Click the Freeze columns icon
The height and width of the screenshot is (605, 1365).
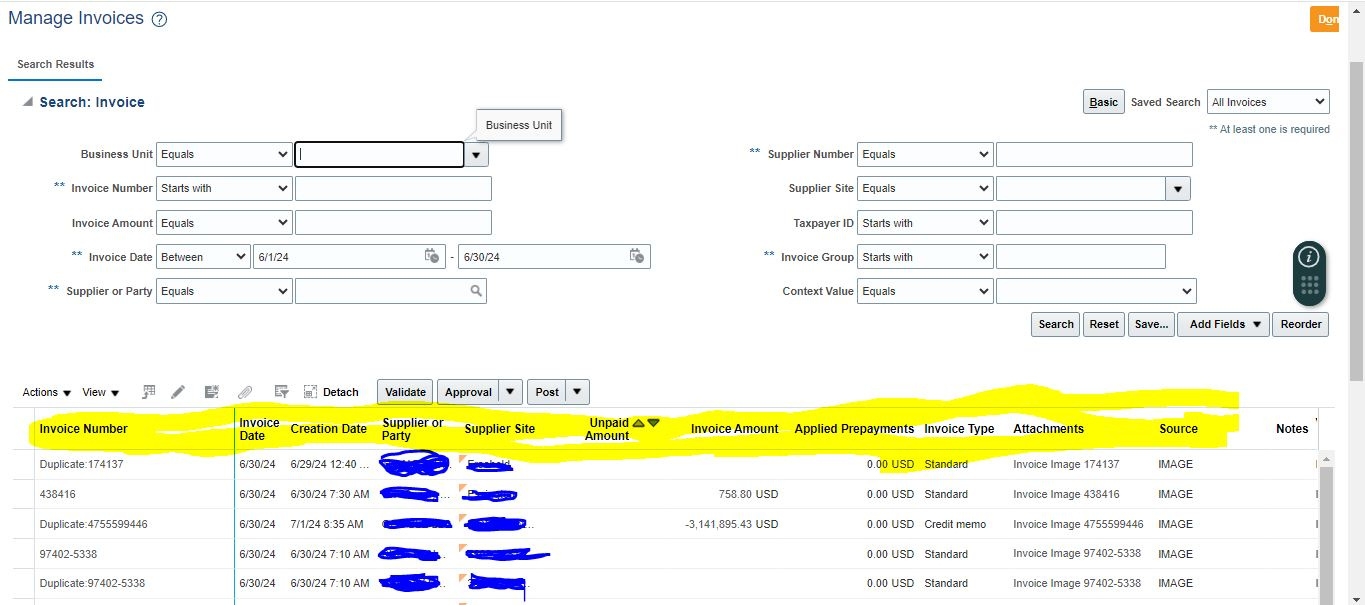click(x=312, y=391)
